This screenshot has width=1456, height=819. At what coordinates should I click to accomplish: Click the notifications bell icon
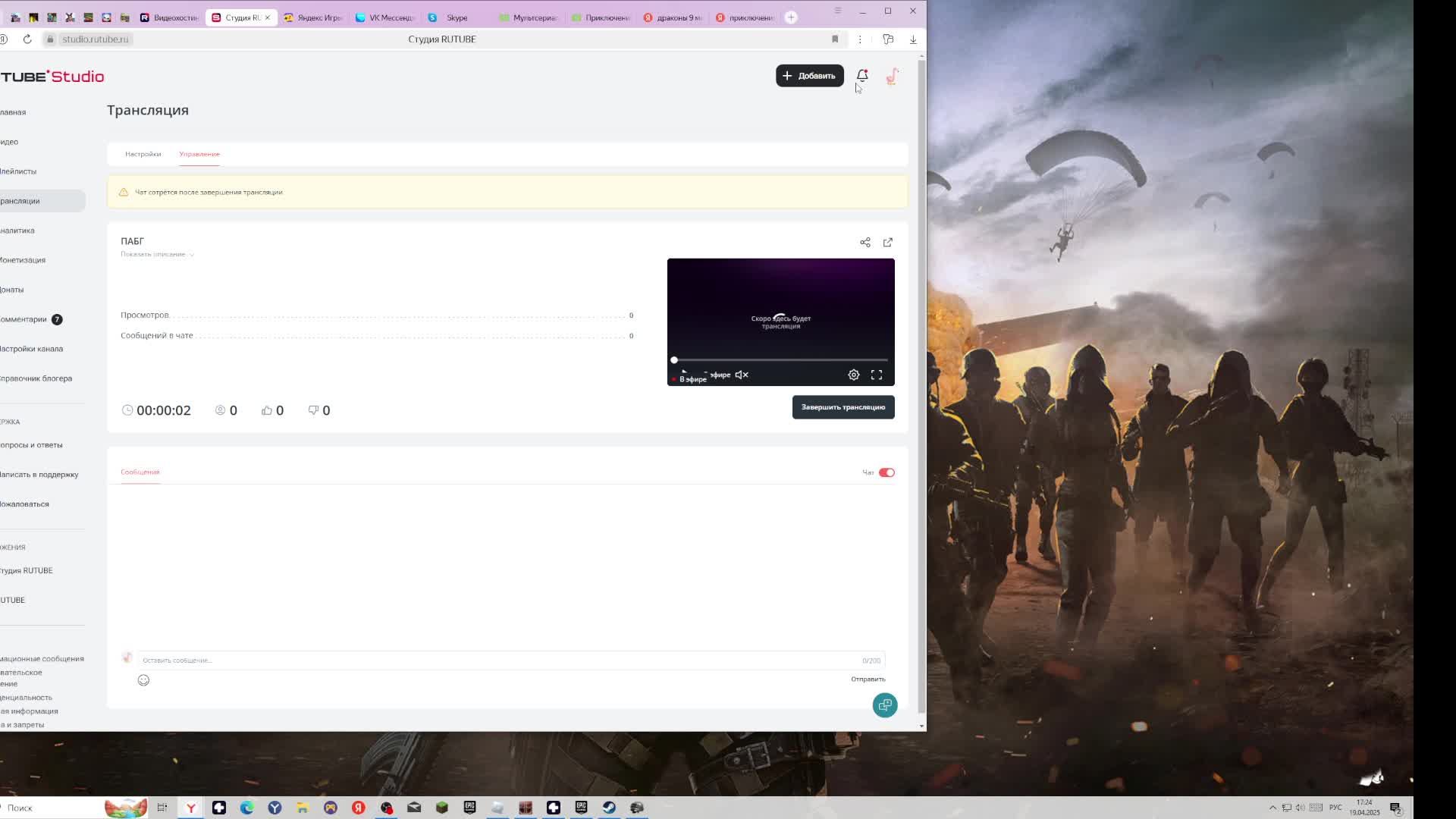[862, 76]
